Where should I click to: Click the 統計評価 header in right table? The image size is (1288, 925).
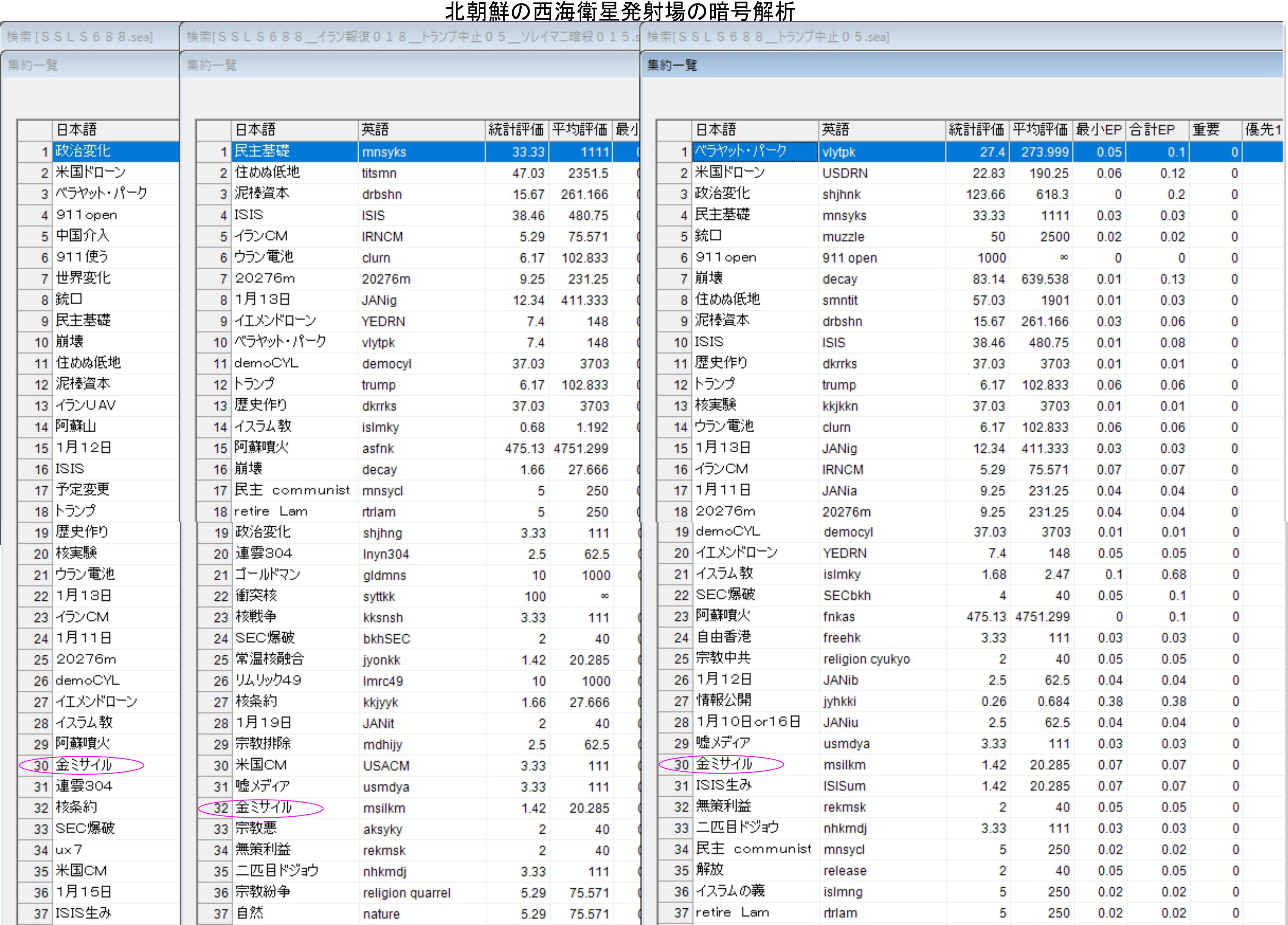tap(976, 130)
